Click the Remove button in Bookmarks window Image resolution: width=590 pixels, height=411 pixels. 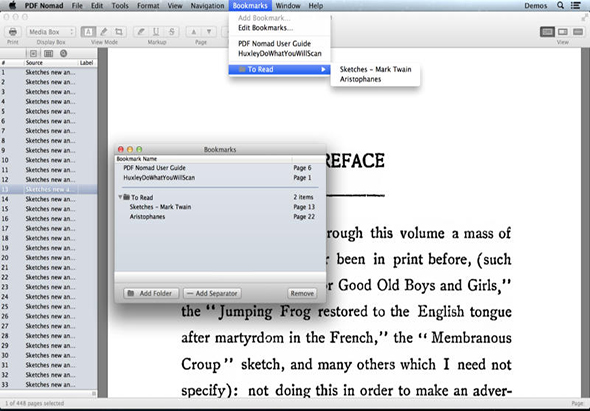tap(302, 293)
